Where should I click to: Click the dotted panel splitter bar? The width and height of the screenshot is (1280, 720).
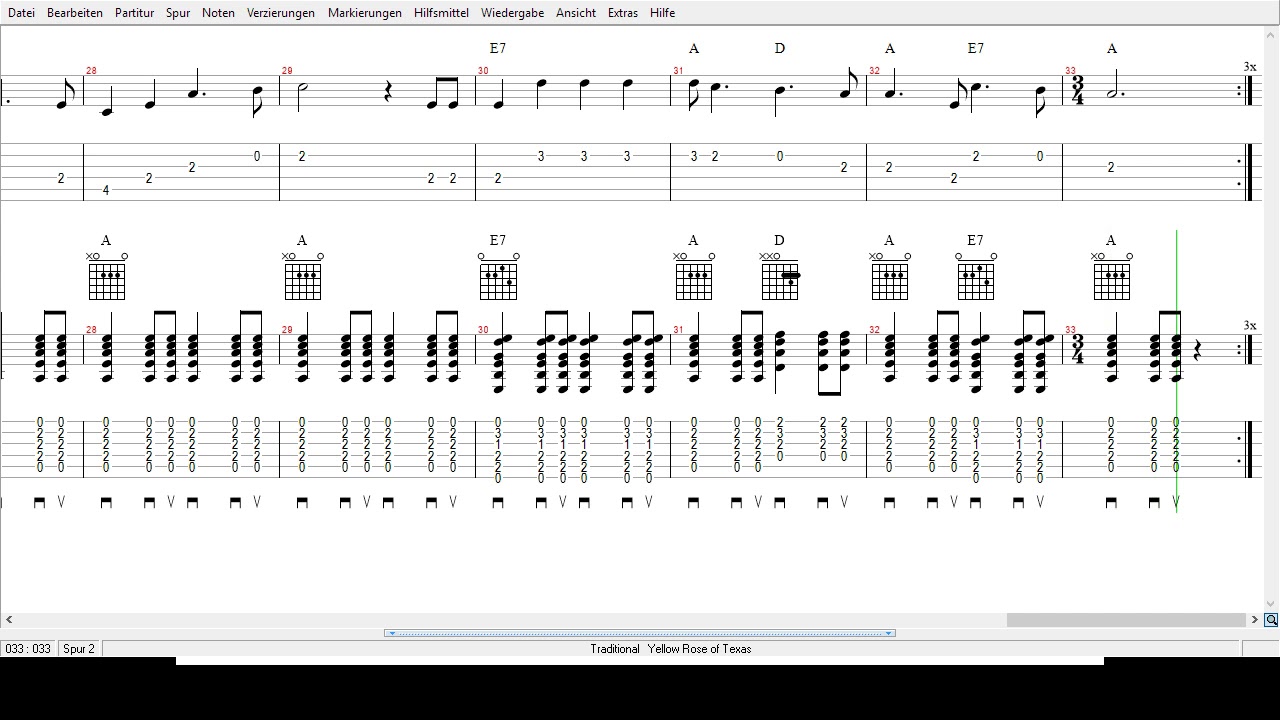coord(640,633)
